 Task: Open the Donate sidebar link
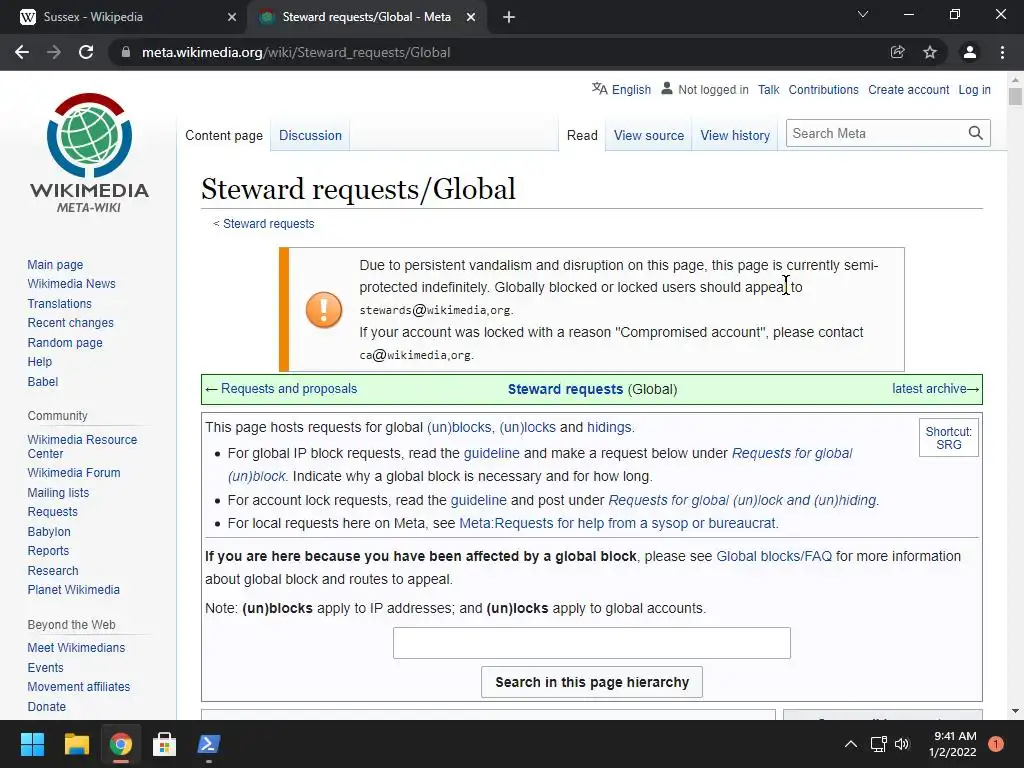[x=46, y=707]
